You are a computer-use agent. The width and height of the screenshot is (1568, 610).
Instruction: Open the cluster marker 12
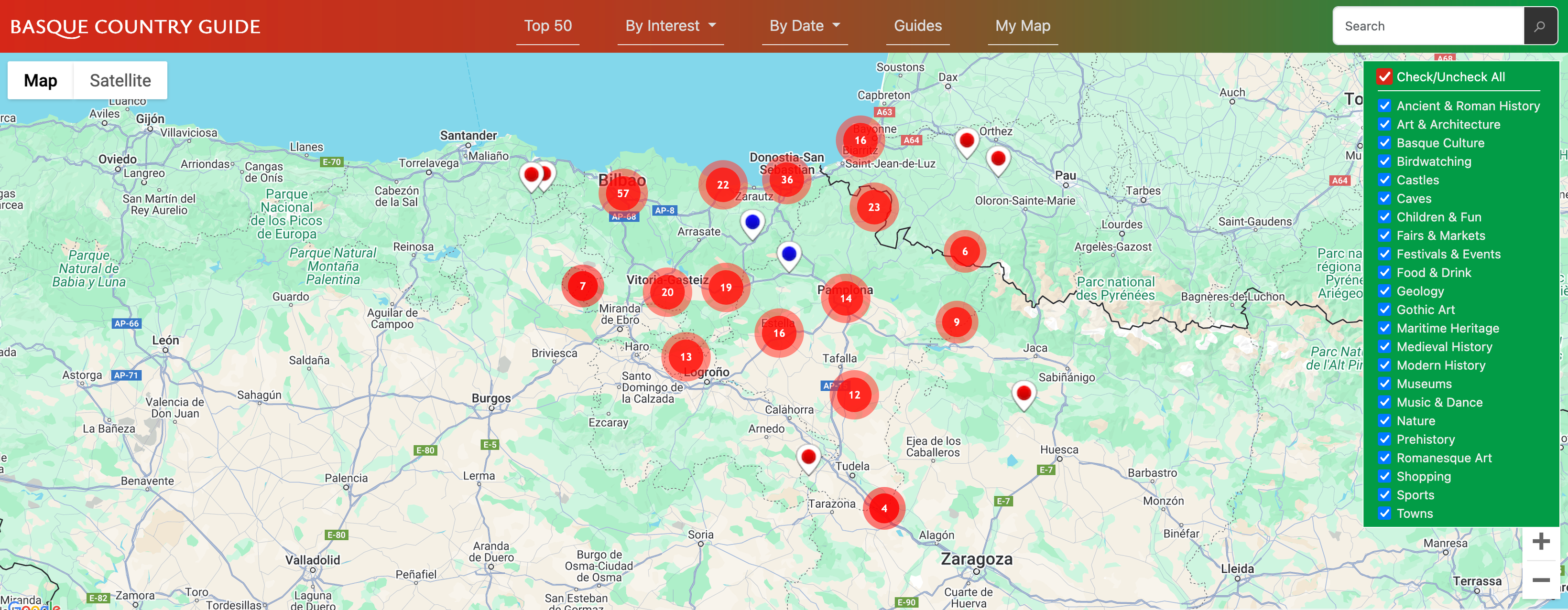pyautogui.click(x=854, y=395)
